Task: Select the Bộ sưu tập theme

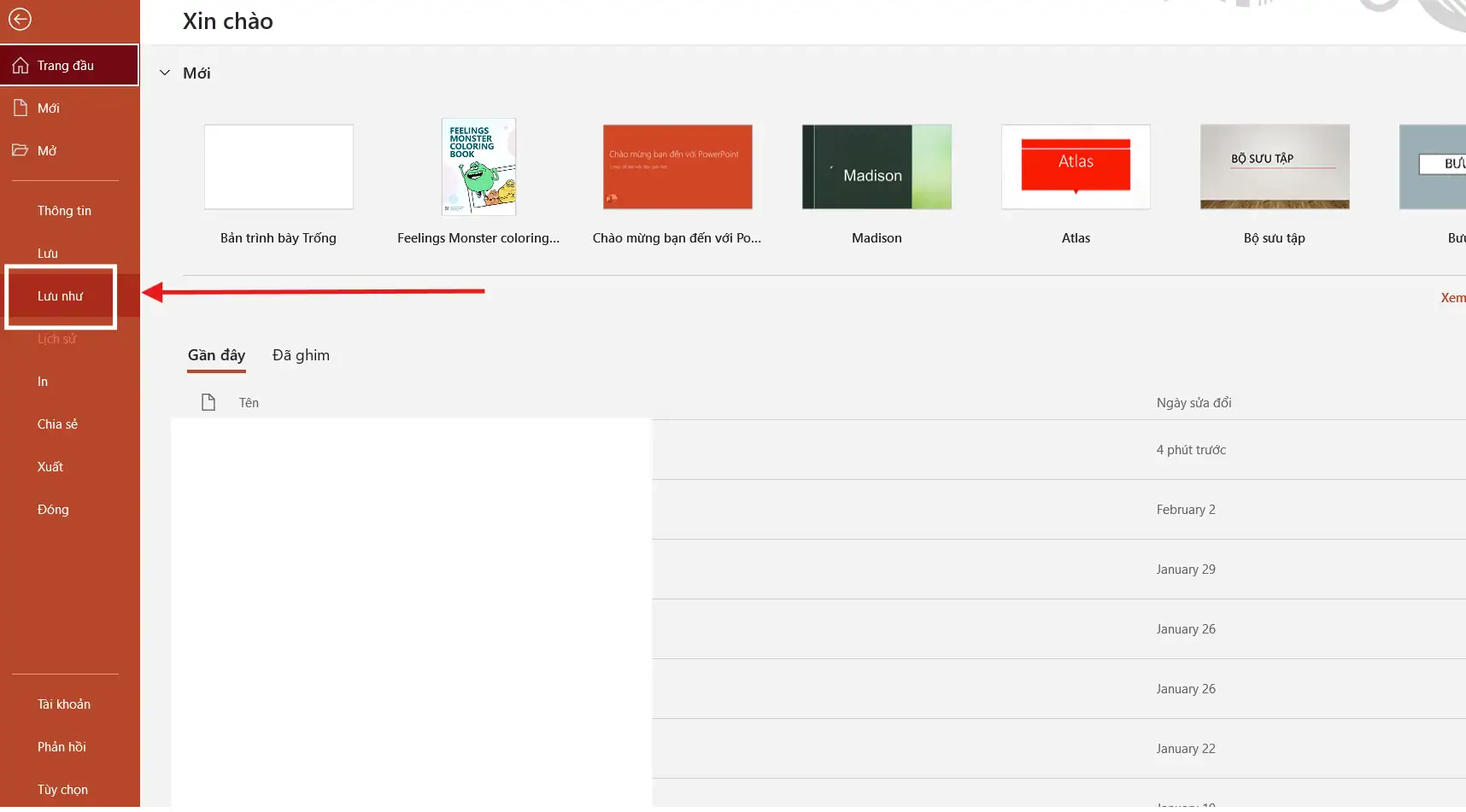Action: (1275, 167)
